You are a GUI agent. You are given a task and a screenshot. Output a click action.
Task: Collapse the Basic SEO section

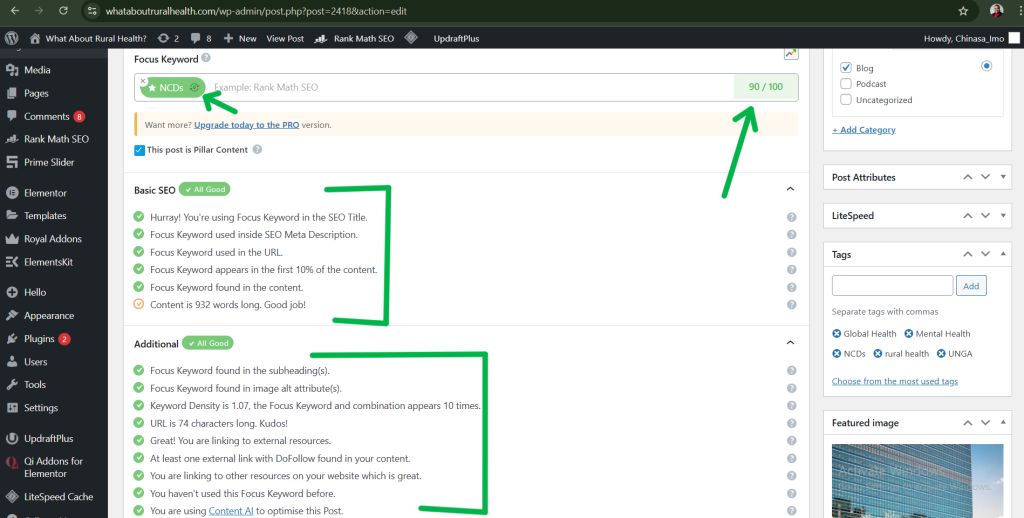[x=790, y=189]
